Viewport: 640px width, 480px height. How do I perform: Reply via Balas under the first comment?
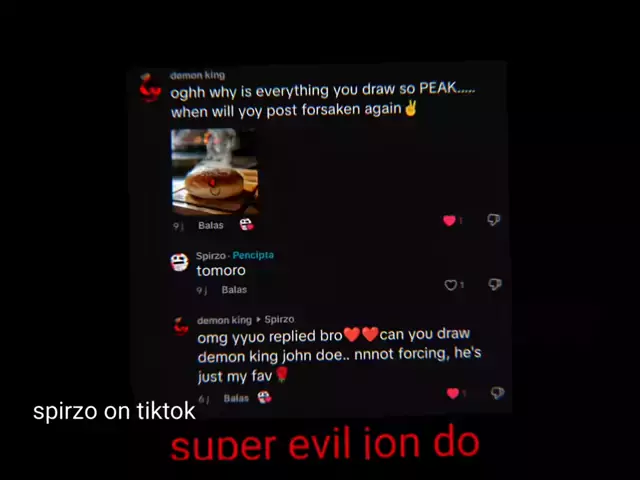coord(211,225)
